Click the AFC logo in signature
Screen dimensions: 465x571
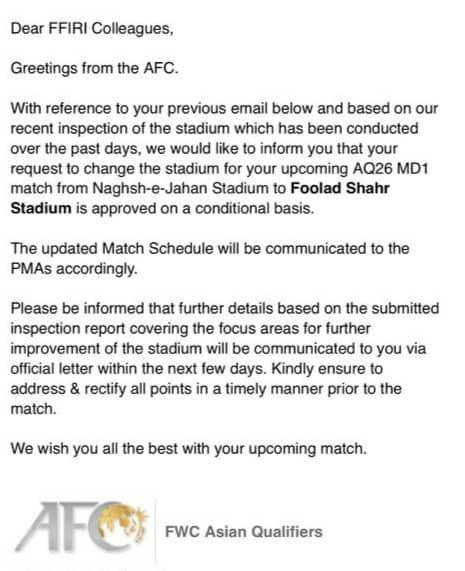click(82, 527)
